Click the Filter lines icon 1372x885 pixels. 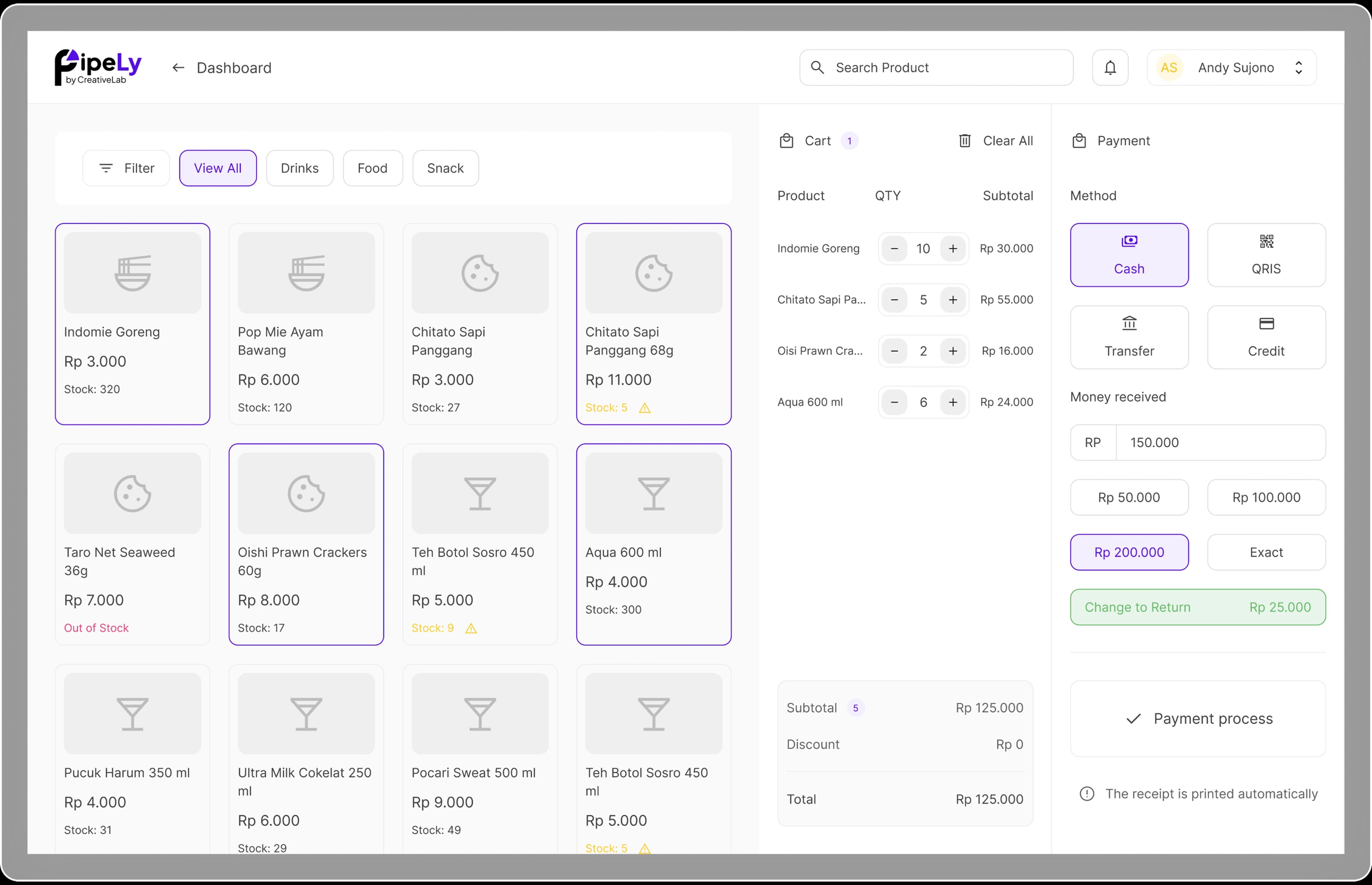click(106, 168)
